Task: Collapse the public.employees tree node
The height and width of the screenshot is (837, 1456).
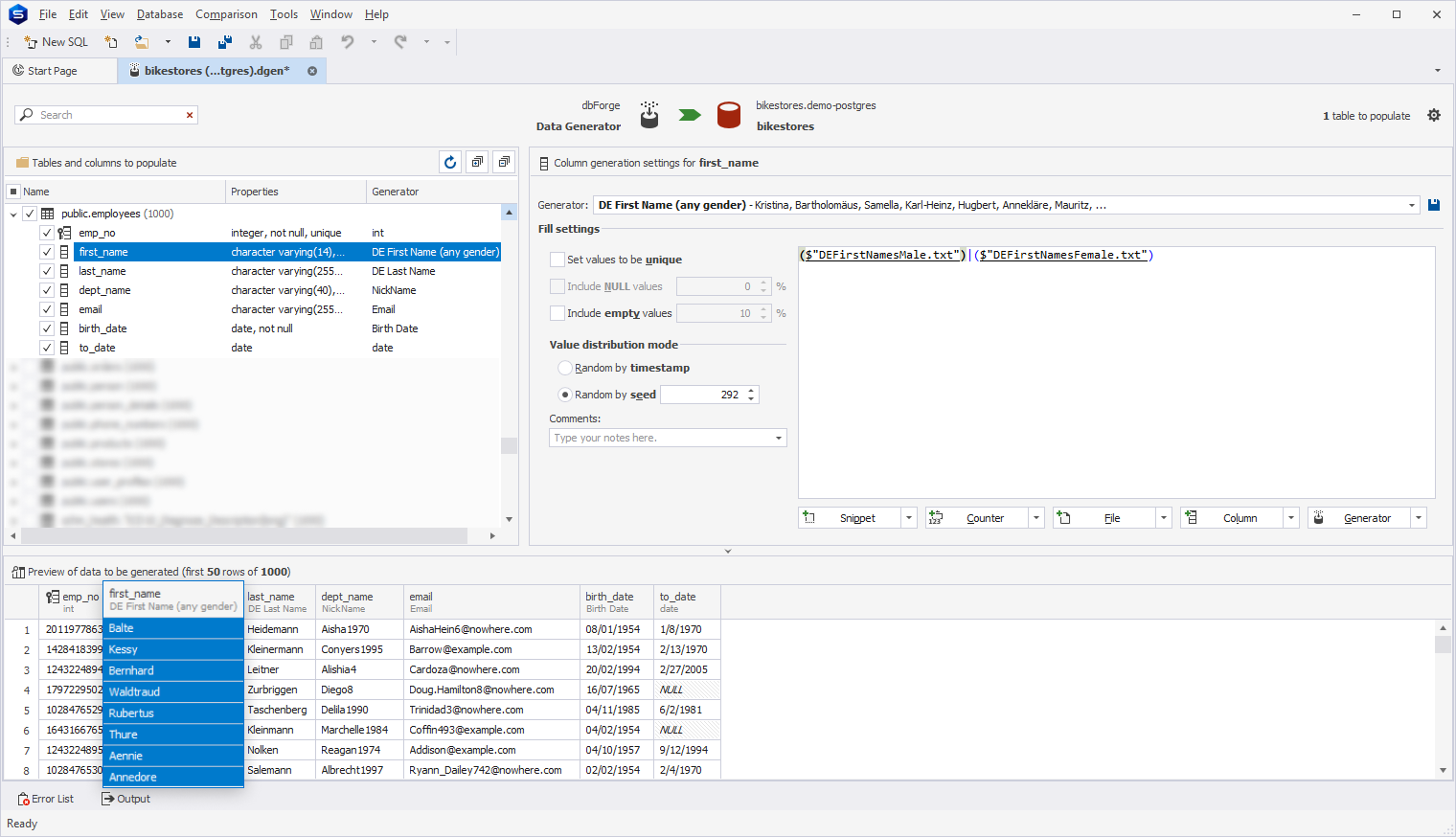Action: click(x=13, y=214)
